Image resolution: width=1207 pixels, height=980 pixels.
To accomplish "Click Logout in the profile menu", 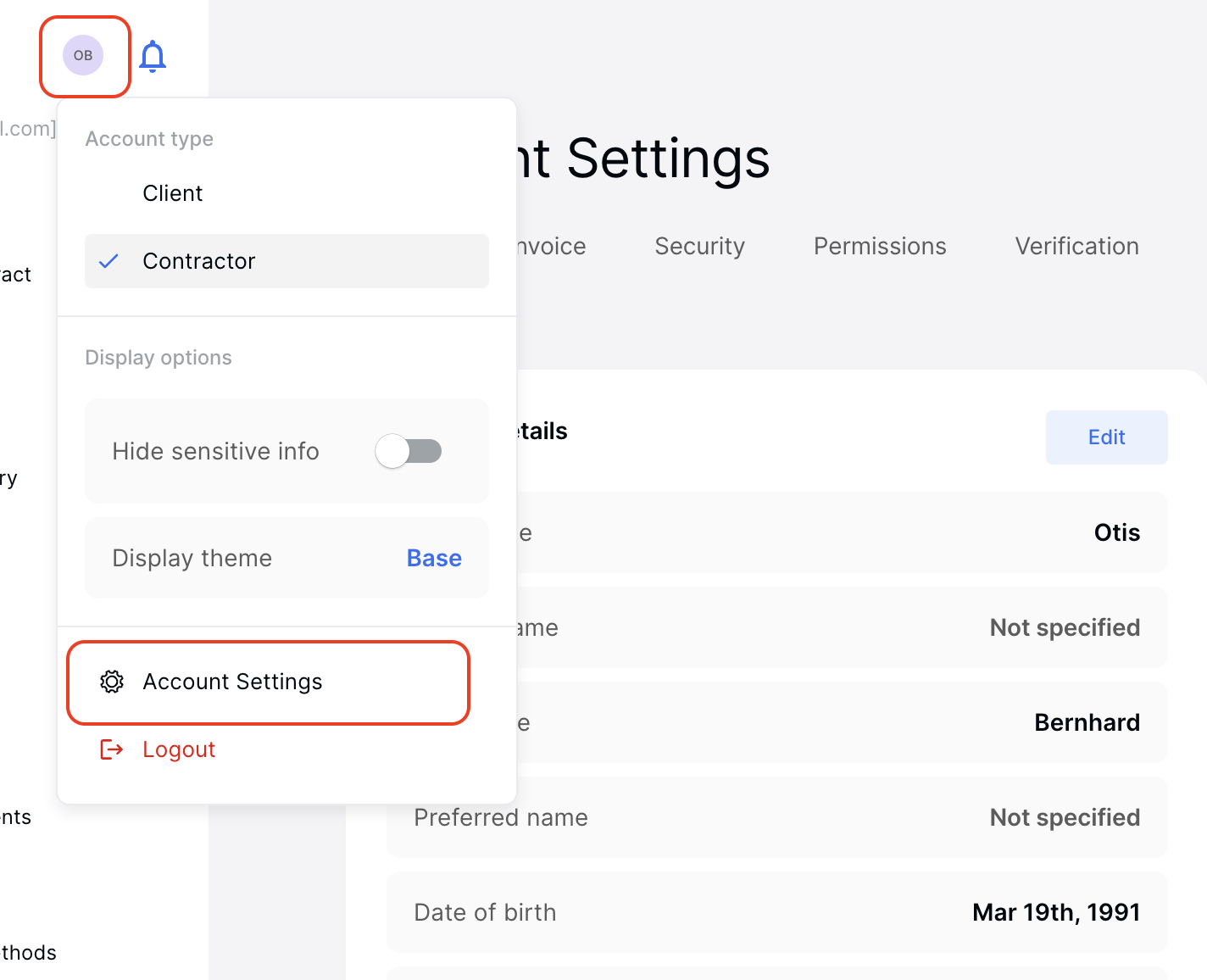I will [x=179, y=749].
